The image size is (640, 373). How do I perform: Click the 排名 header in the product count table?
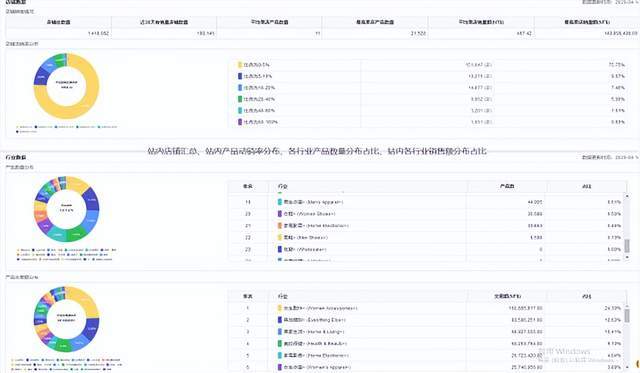point(248,186)
